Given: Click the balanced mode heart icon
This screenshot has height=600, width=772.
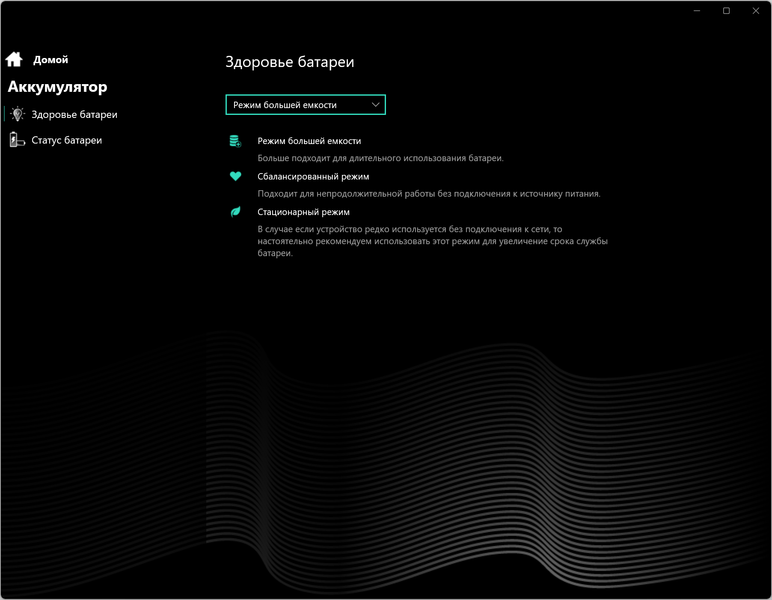Looking at the screenshot, I should [235, 176].
